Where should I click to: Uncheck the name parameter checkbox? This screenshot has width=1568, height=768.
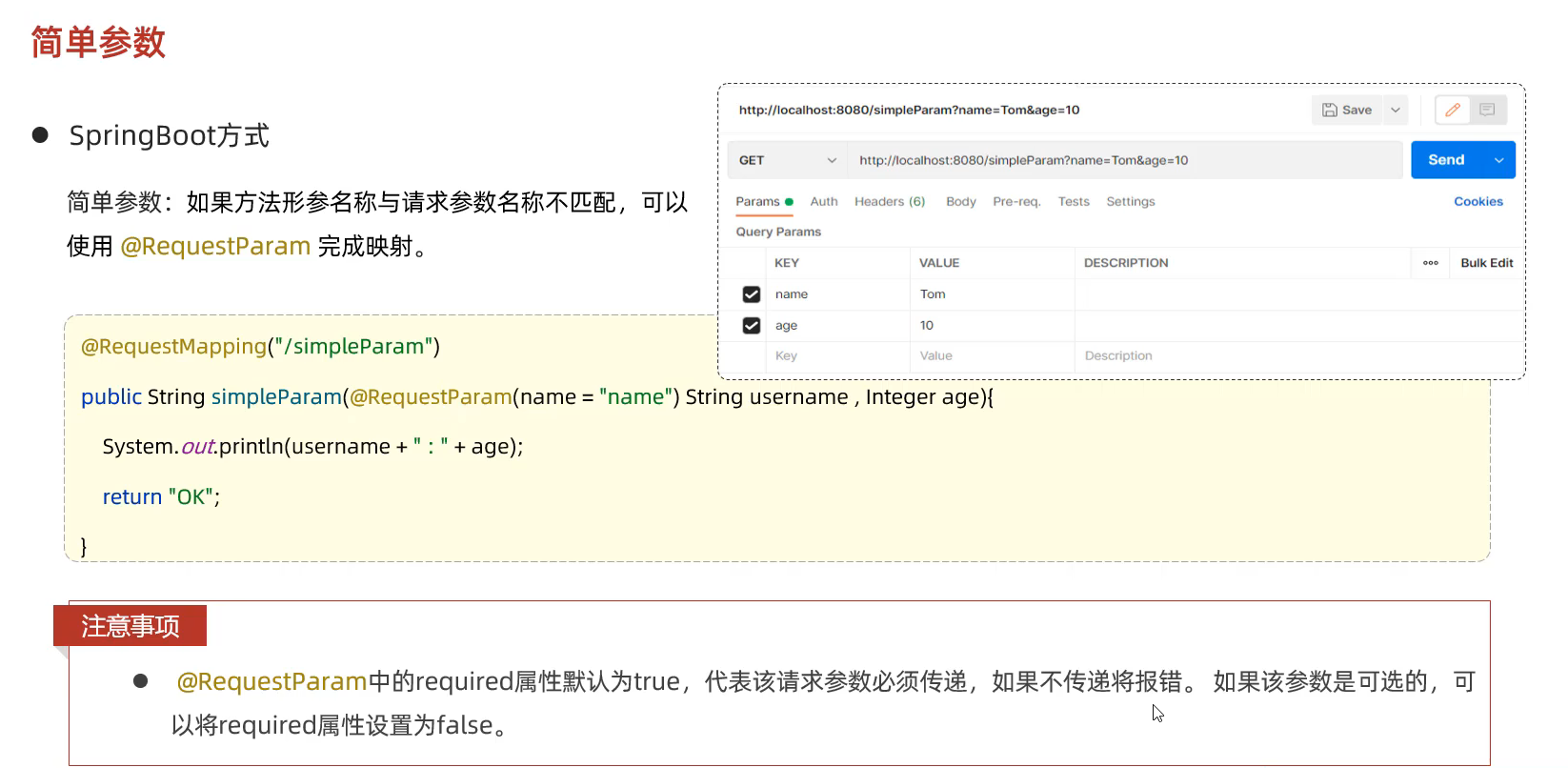pyautogui.click(x=752, y=294)
